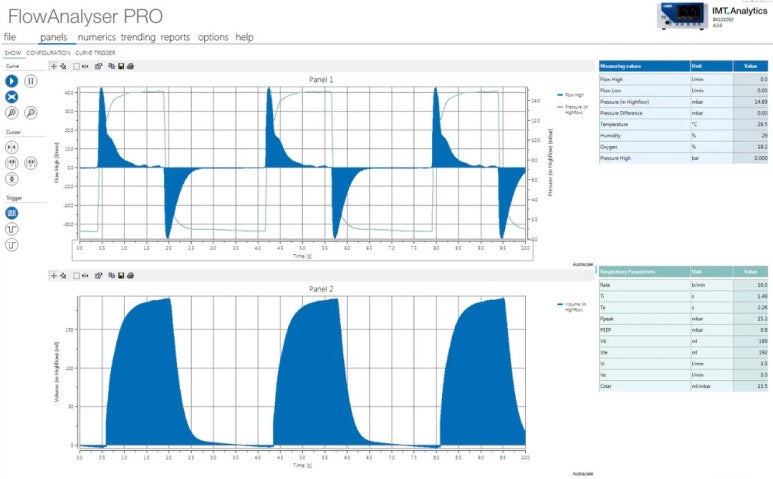Screen dimensions: 773x479
Task: Click the Volume (in Highflow) legend in Panel 2
Action: pyautogui.click(x=572, y=307)
